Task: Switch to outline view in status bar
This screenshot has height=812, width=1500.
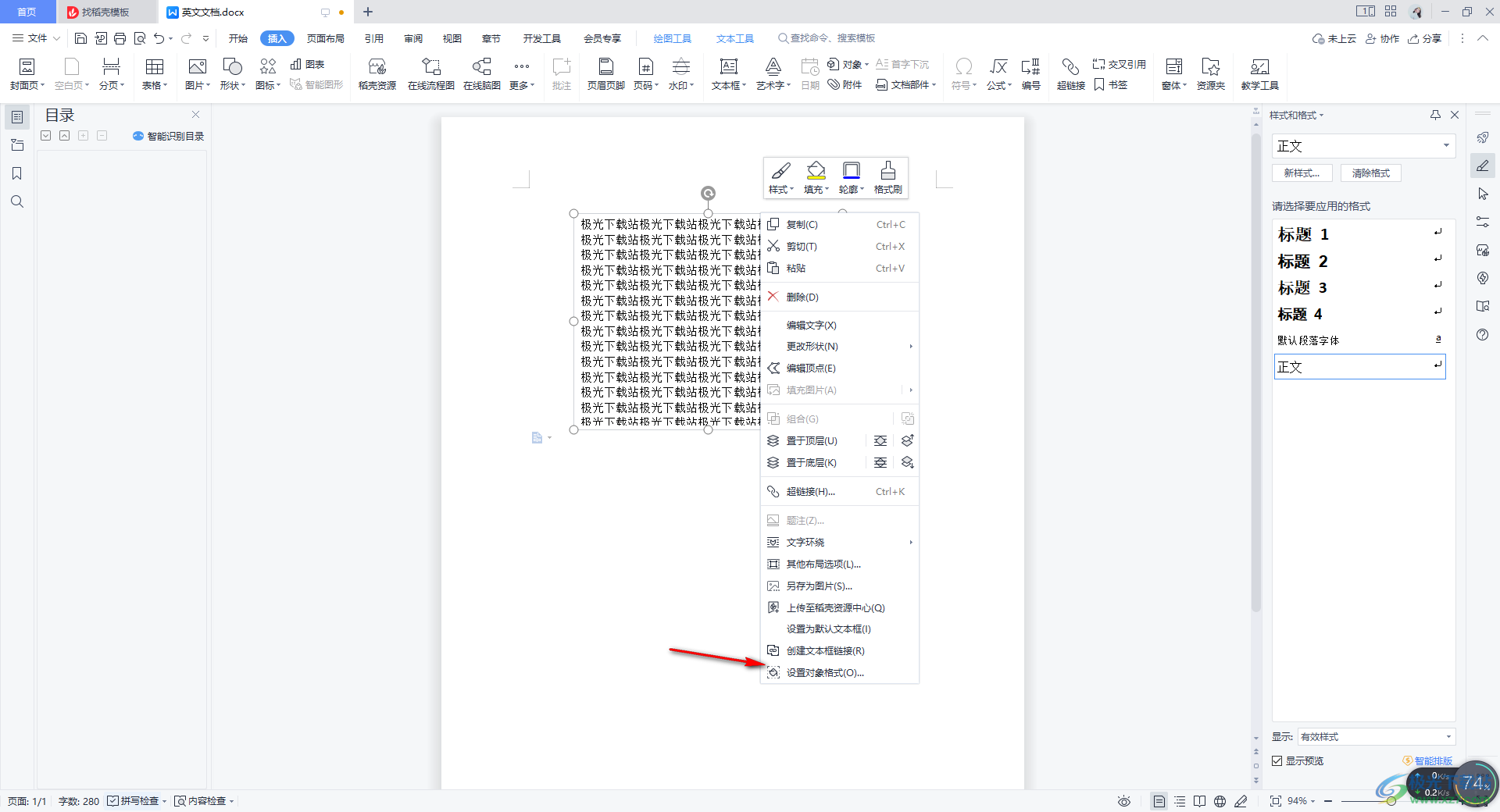Action: 1180,801
